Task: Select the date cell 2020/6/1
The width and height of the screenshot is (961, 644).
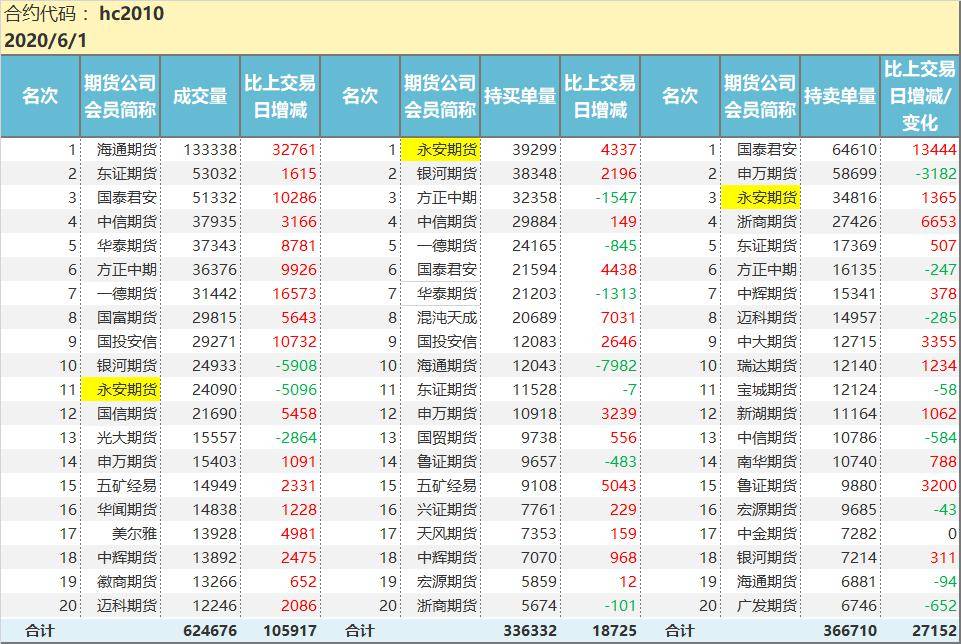Action: (45, 41)
